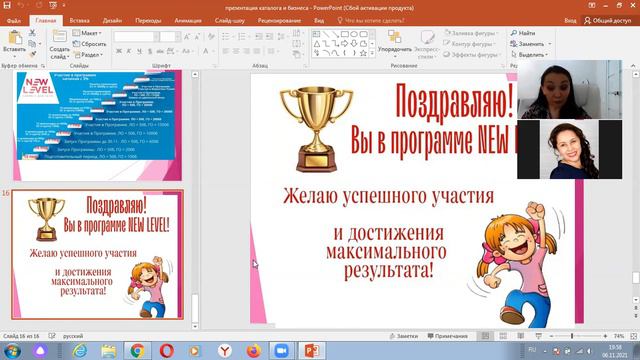640x360 pixels.
Task: Toggle italic (К) formatting
Action: pos(129,51)
